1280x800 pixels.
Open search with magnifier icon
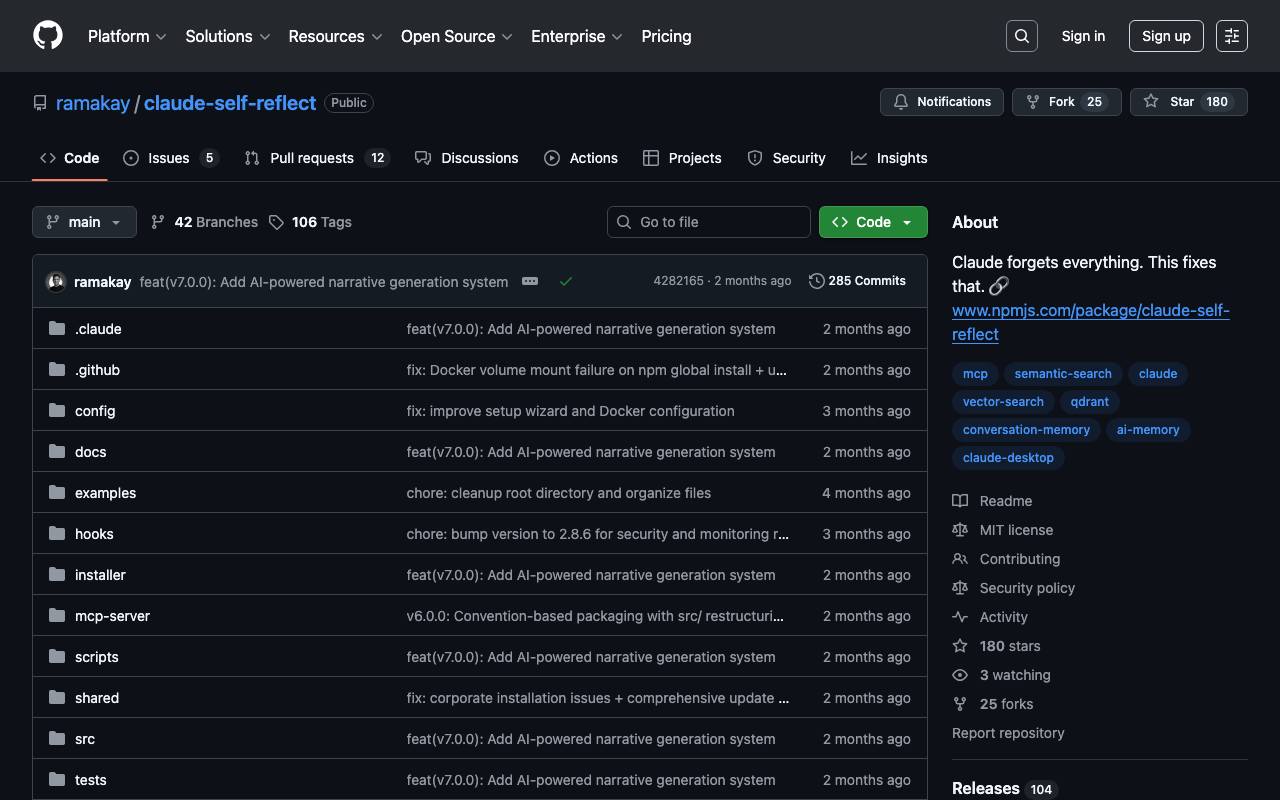pyautogui.click(x=1021, y=36)
